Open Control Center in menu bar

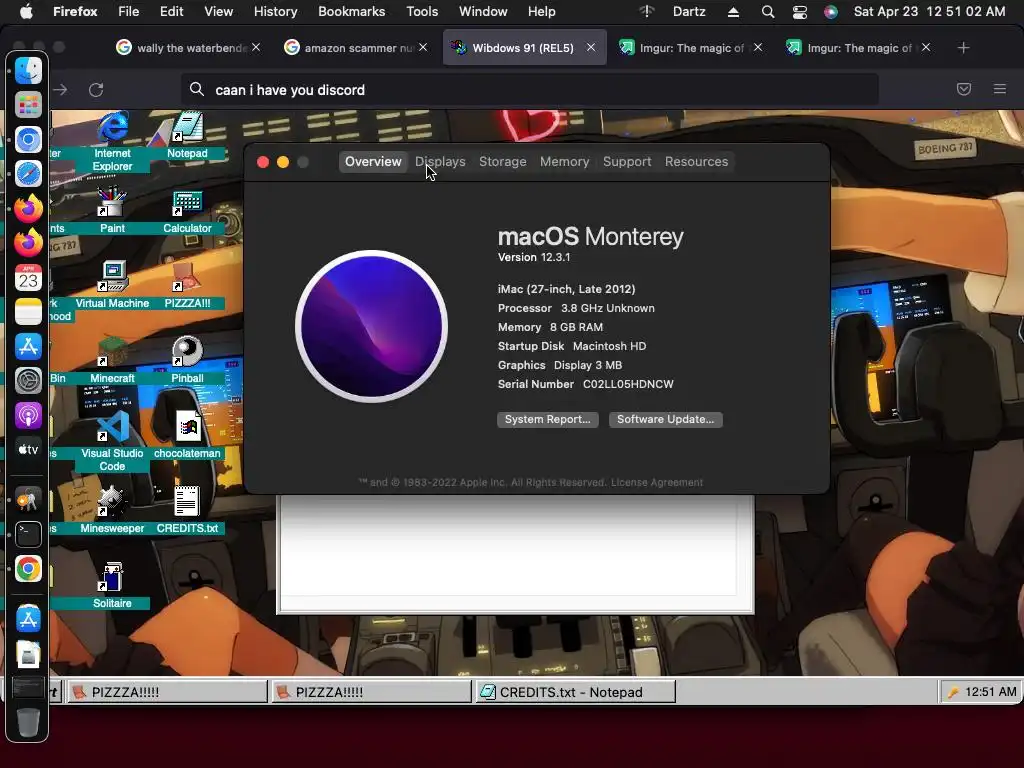pyautogui.click(x=799, y=12)
